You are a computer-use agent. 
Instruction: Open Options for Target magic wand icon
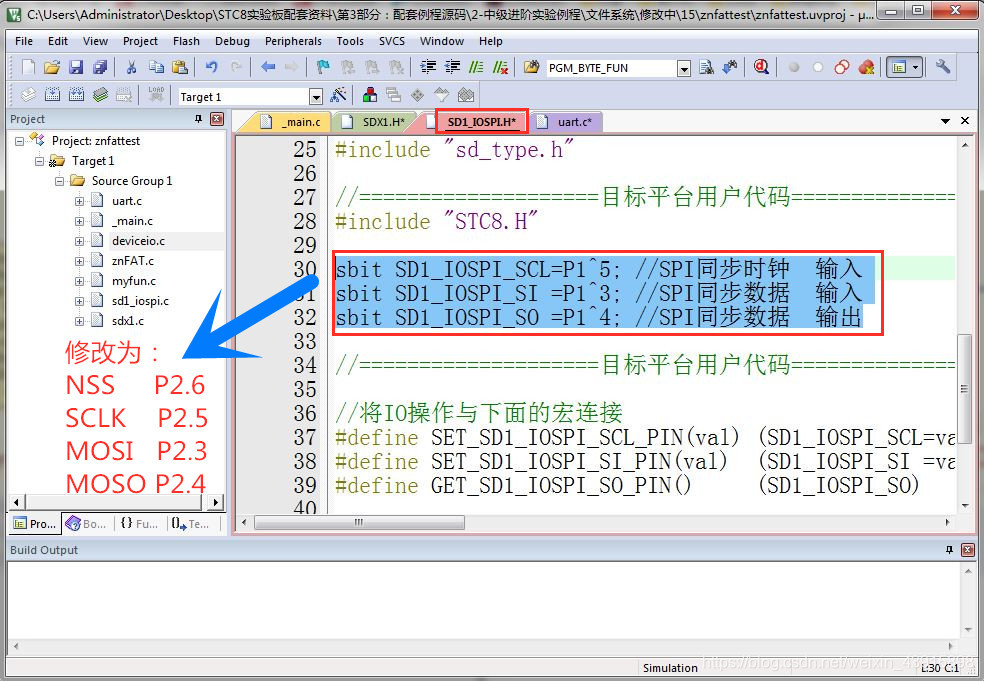[338, 95]
